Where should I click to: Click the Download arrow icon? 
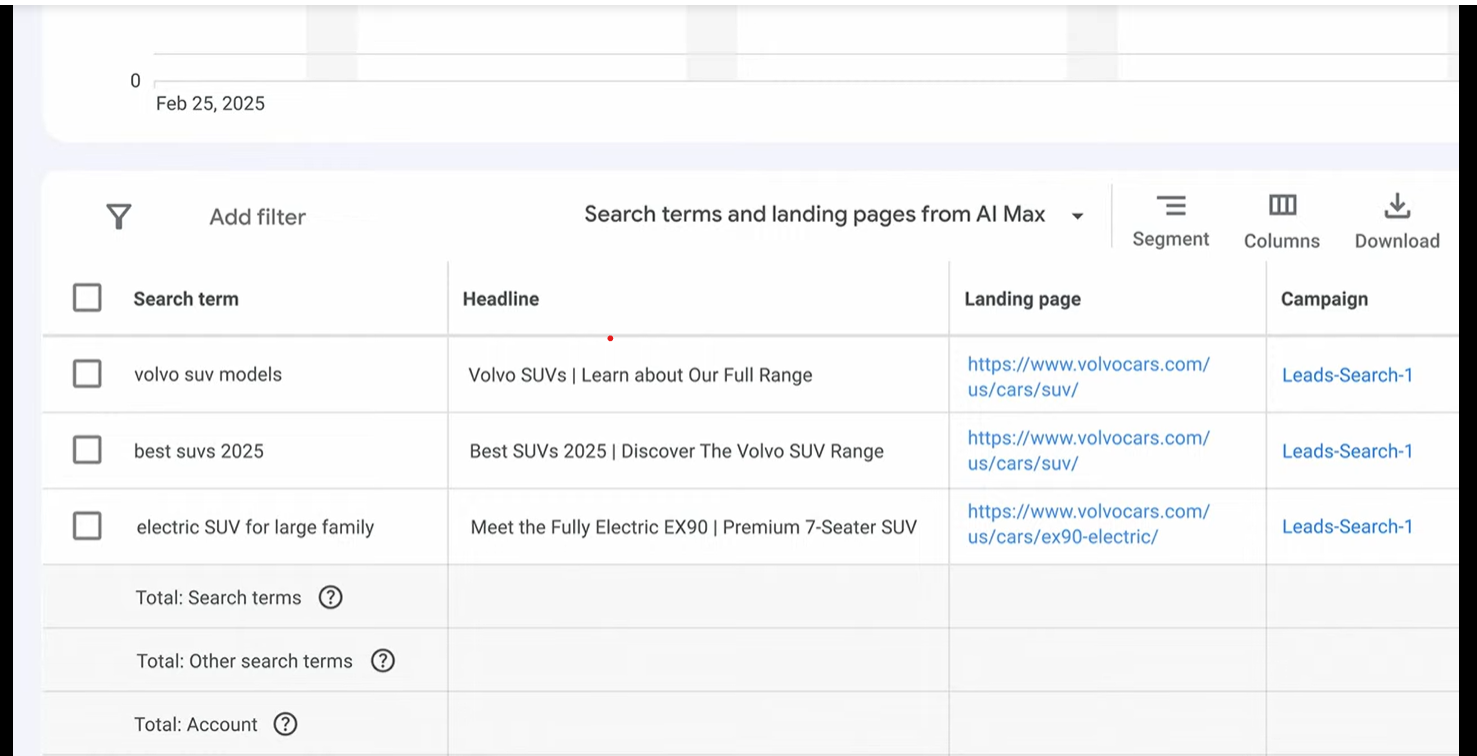tap(1397, 206)
